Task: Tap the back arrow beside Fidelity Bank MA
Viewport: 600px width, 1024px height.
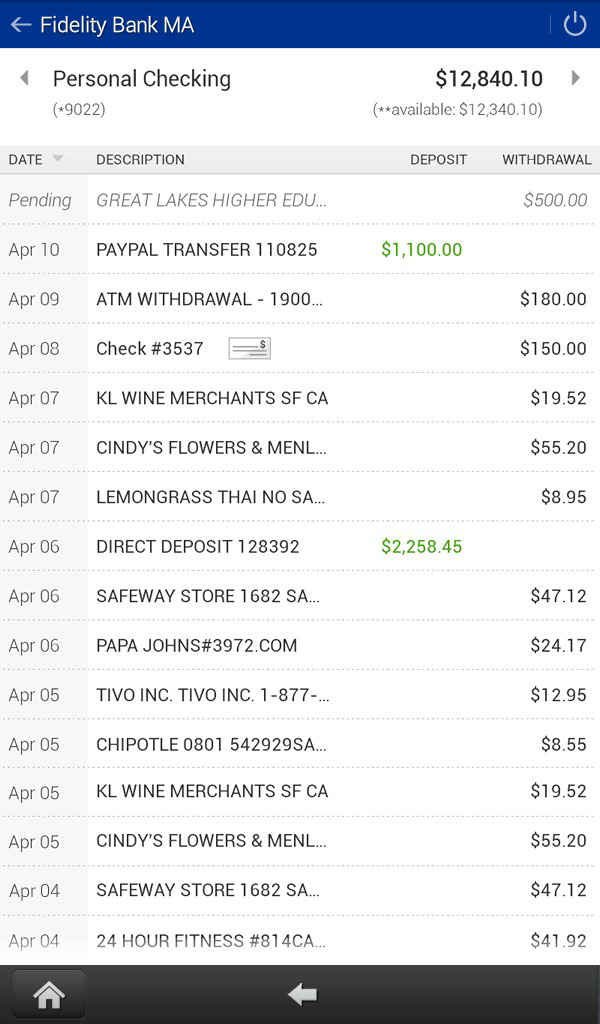Action: click(x=21, y=25)
